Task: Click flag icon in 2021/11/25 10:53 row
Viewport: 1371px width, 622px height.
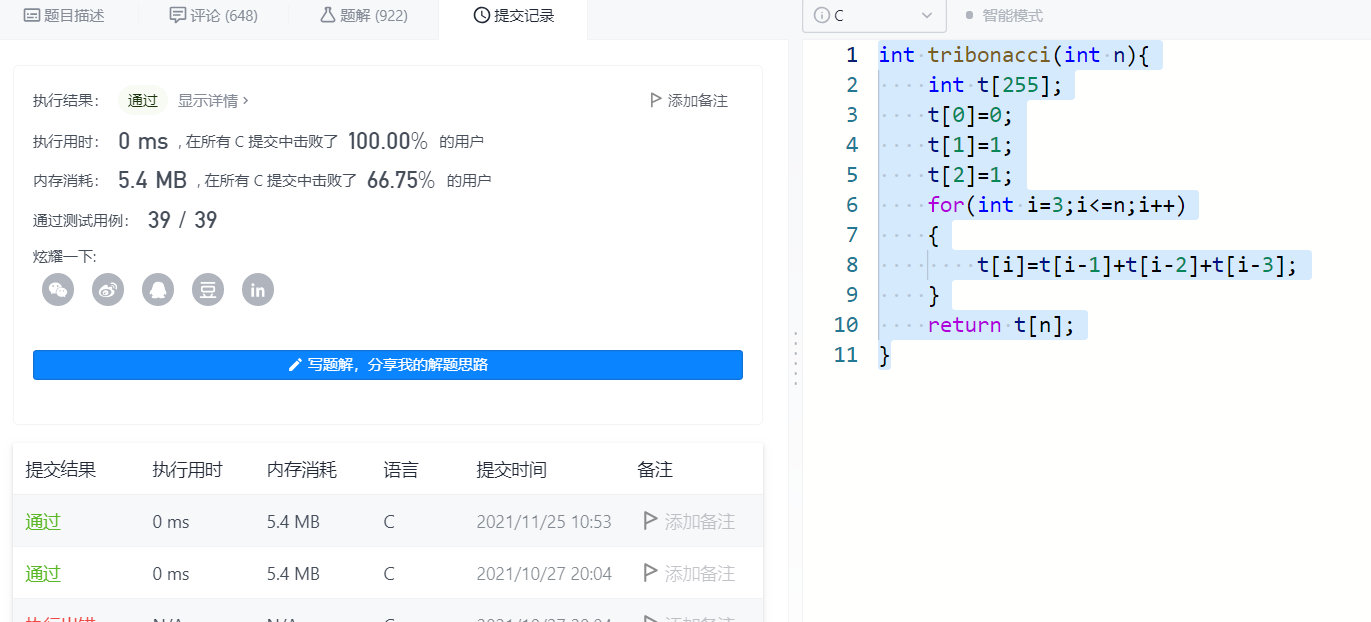Action: 650,521
